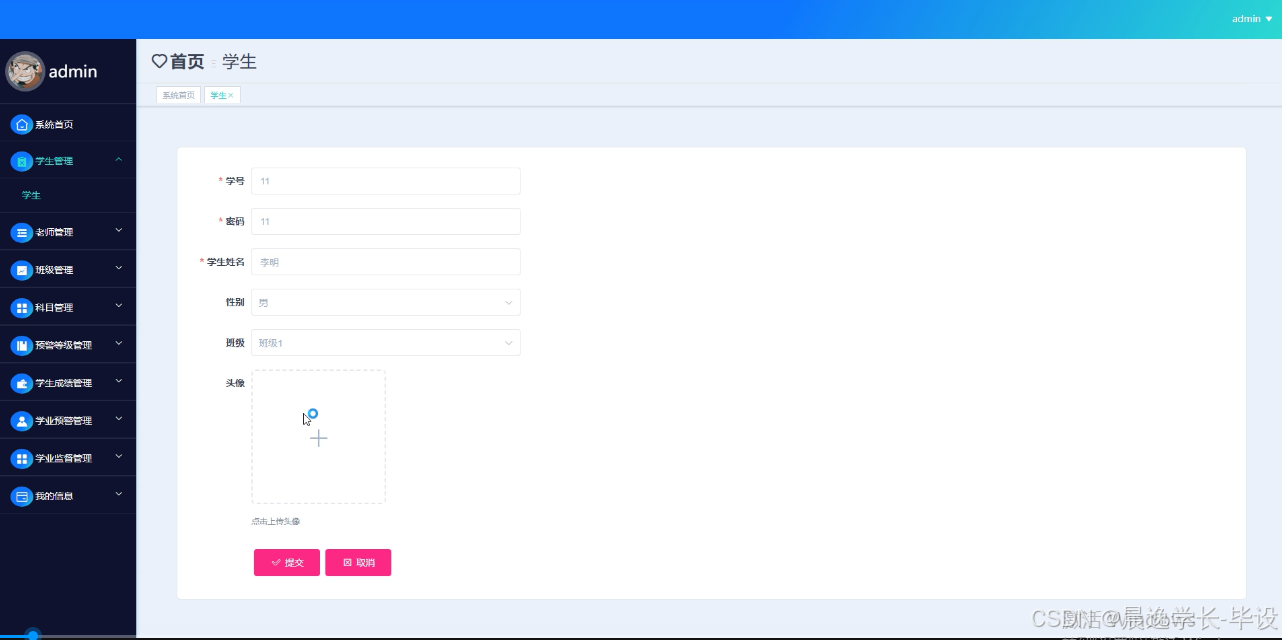Click the 老师管理 sidebar icon
This screenshot has height=640, width=1282.
coord(22,233)
